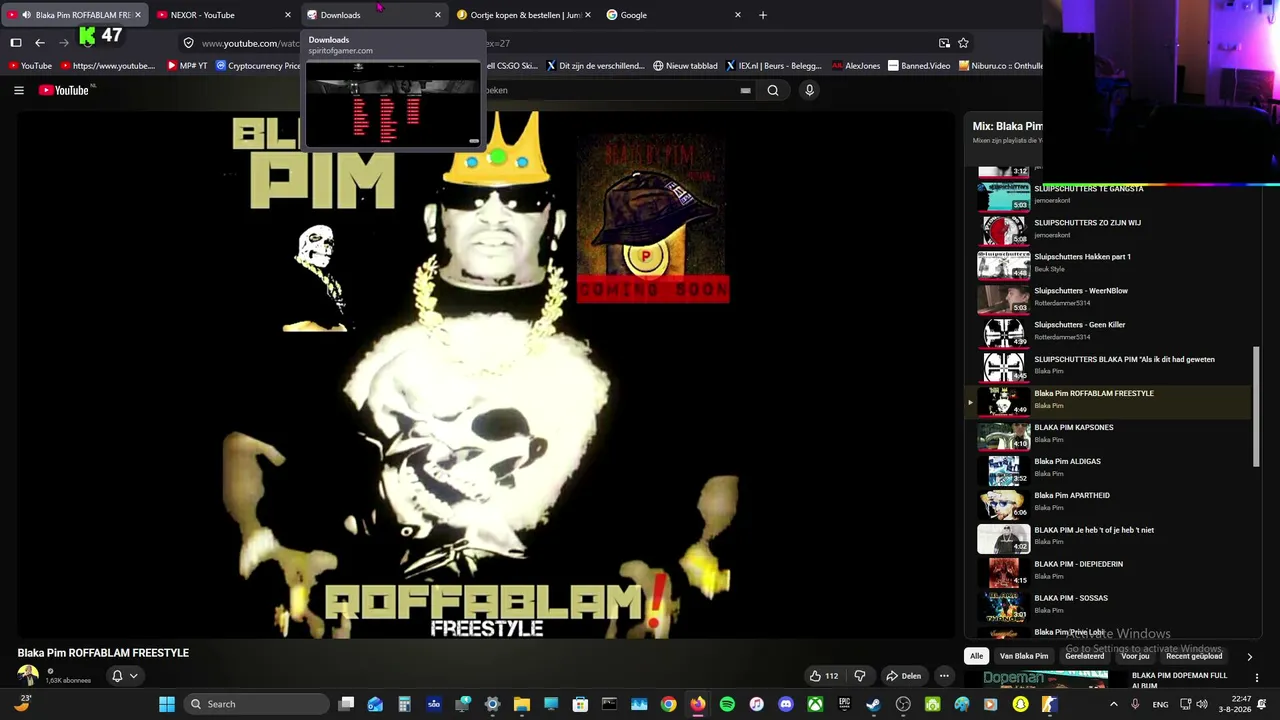Open File Explorer from the taskbar

[522, 704]
